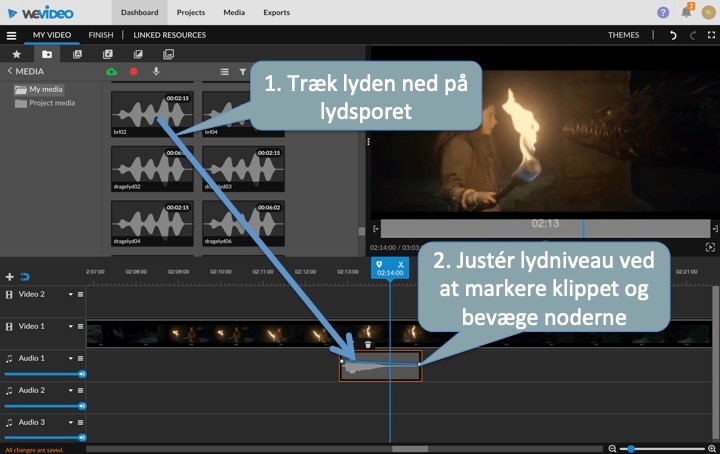
Task: Split clip with playhead scissors icon
Action: click(x=400, y=264)
